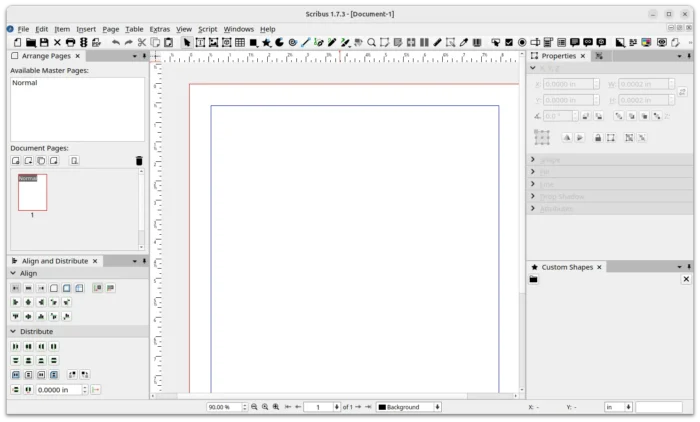This screenshot has height=422, width=700.
Task: Click the Insert Table tool
Action: click(240, 42)
